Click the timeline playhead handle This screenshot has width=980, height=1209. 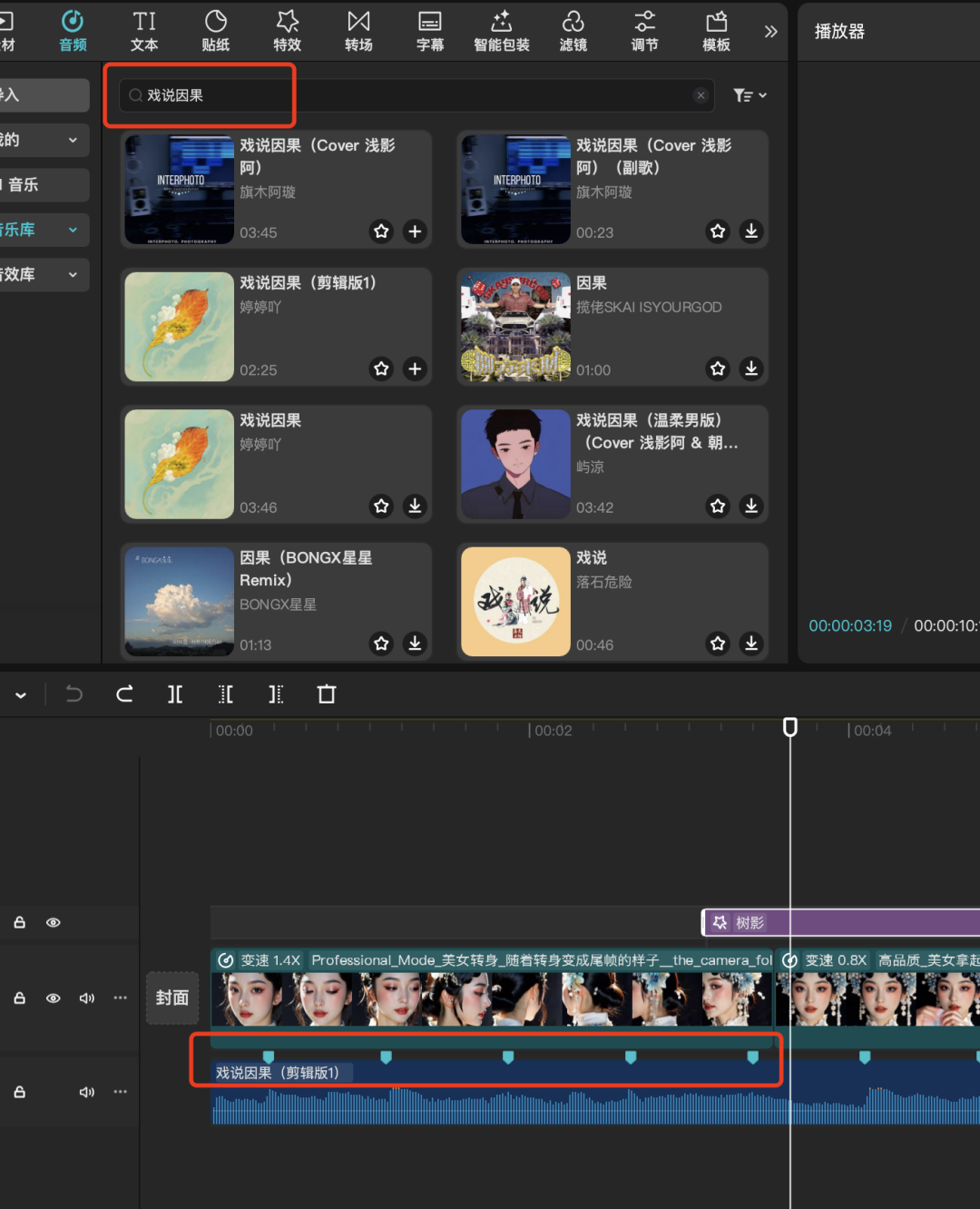point(790,727)
